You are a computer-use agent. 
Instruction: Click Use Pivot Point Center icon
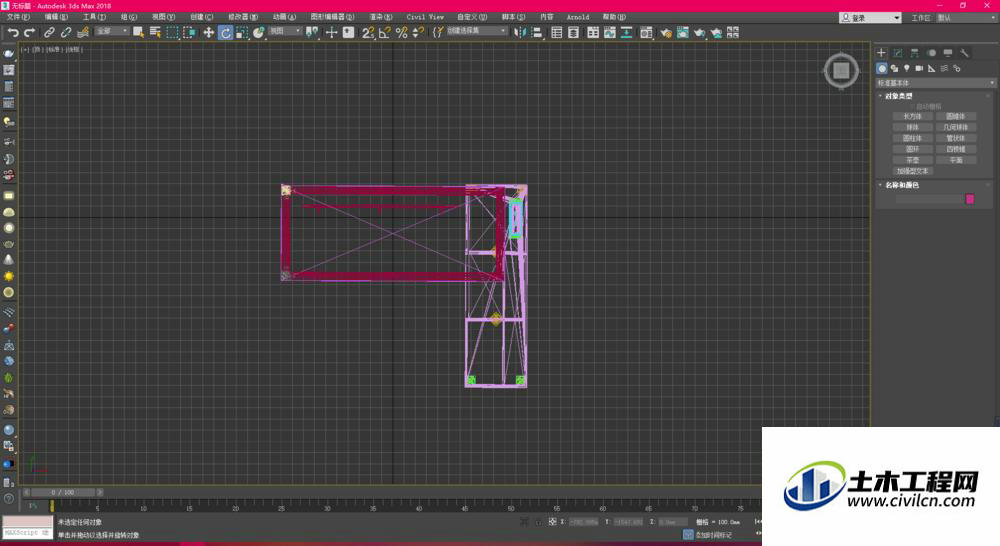coord(312,32)
